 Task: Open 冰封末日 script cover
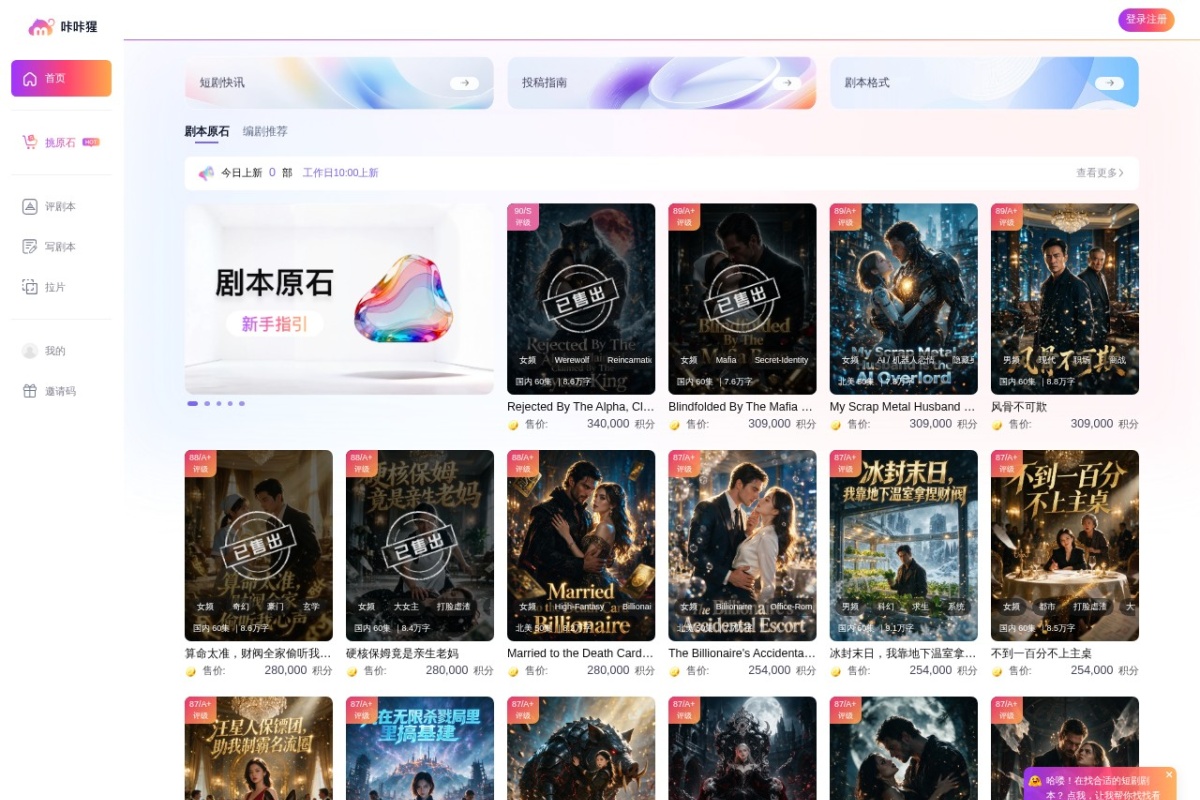904,545
